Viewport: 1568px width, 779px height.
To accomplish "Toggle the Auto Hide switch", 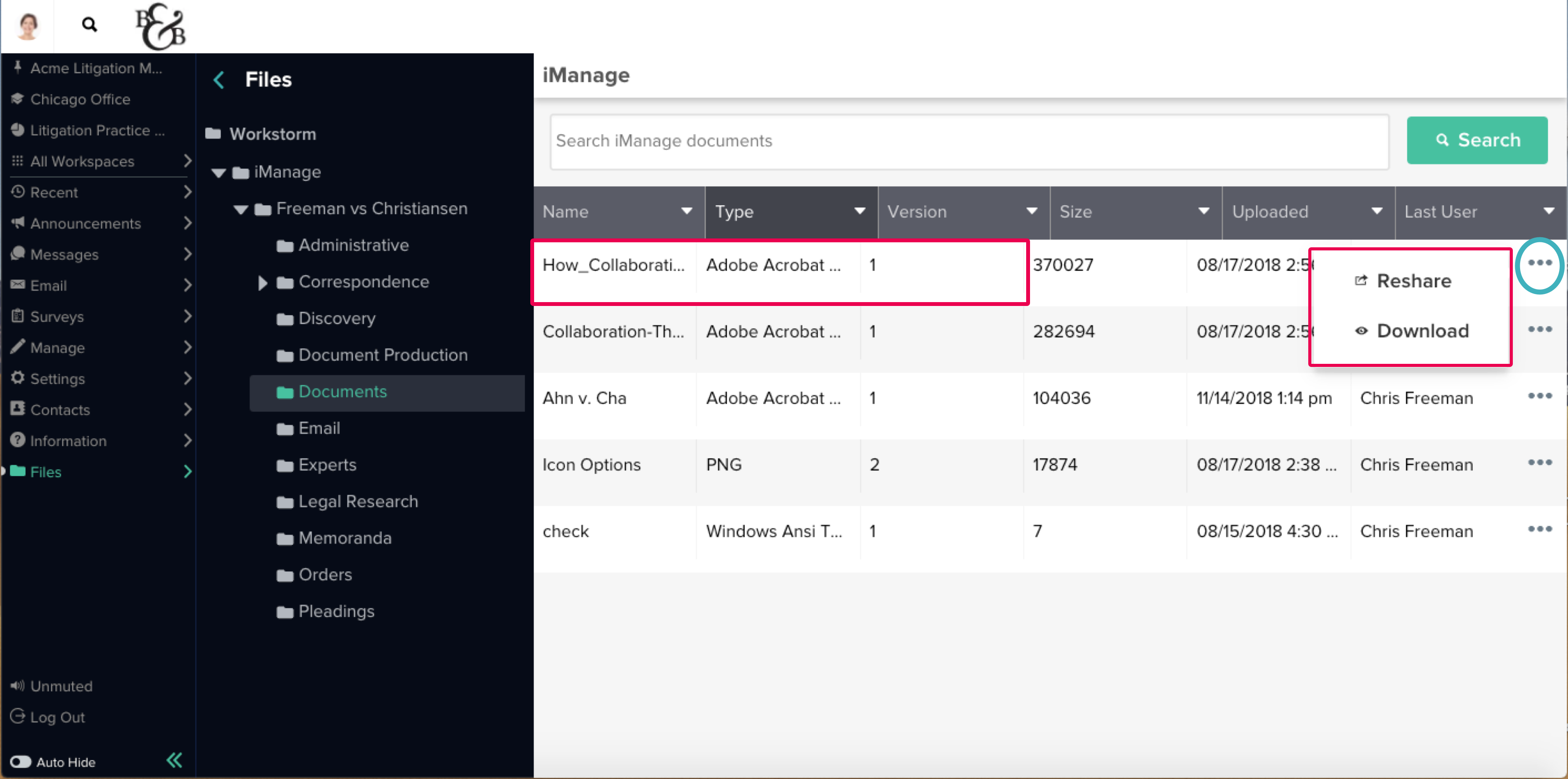I will coord(21,762).
